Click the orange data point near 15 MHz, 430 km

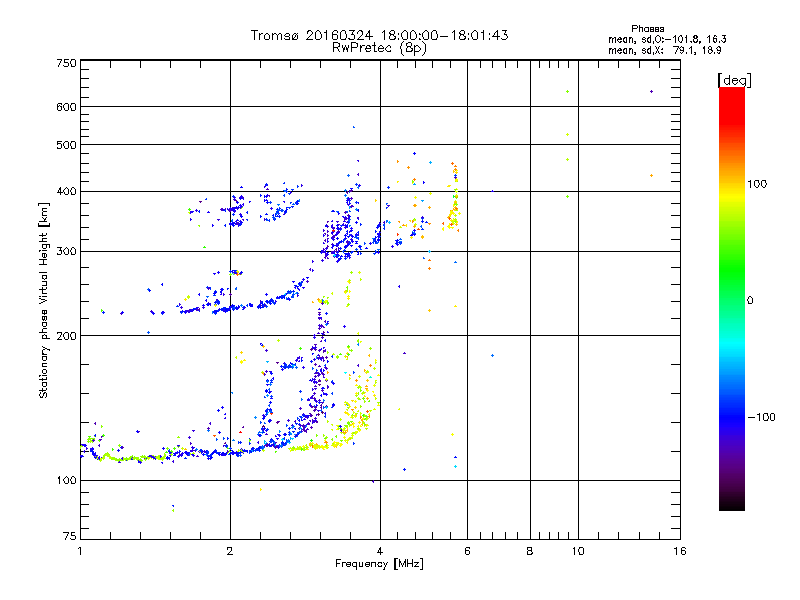point(652,176)
